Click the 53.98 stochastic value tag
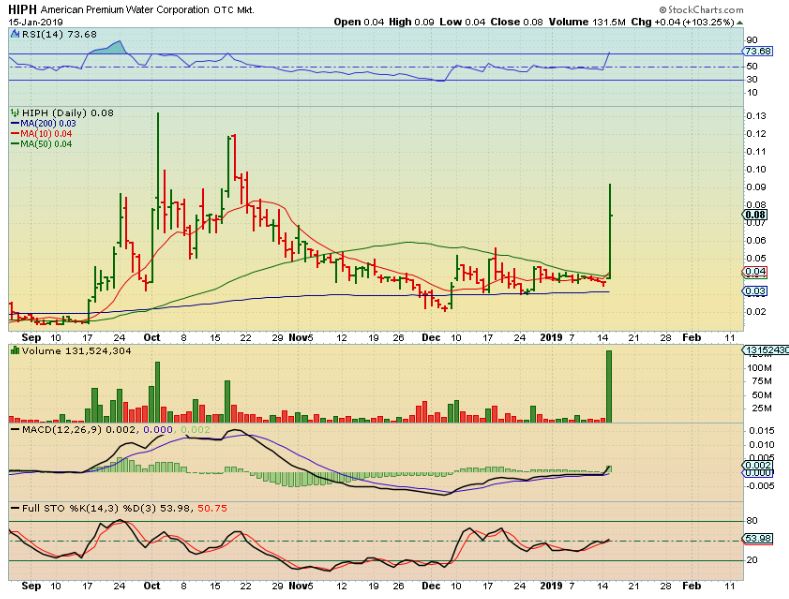Screen dimensions: 789x599 [x=758, y=539]
